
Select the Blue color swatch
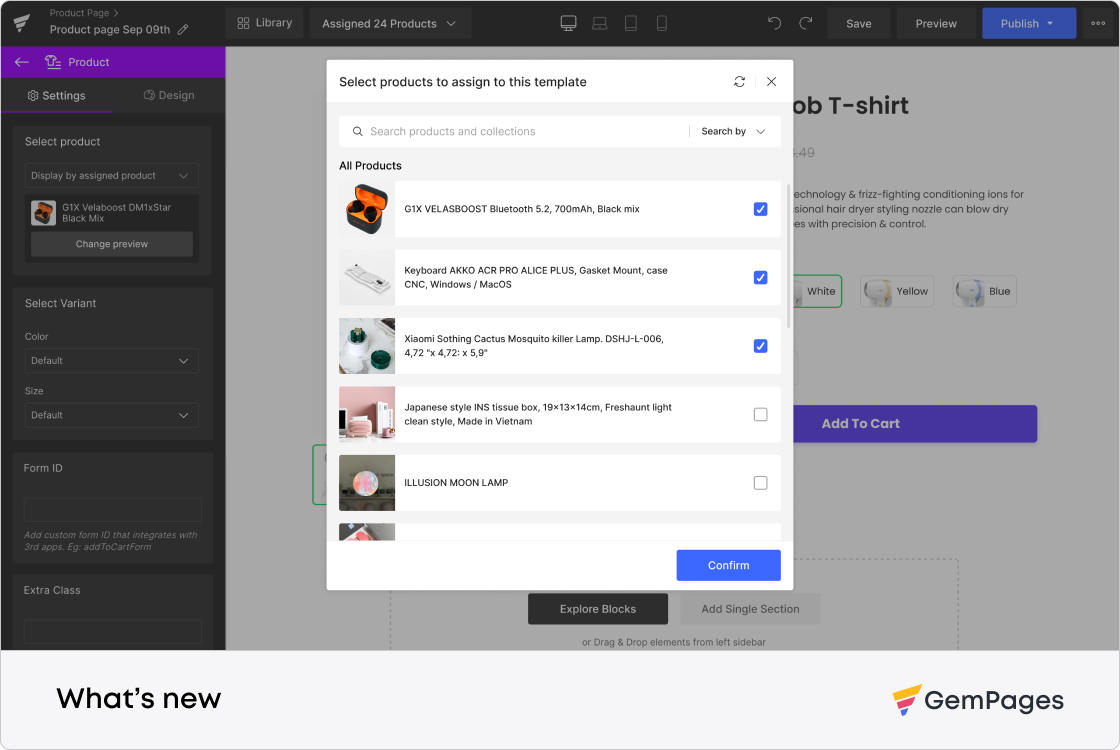tap(984, 291)
